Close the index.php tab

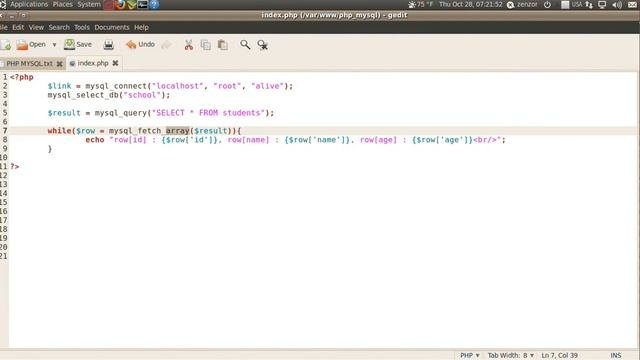[116, 63]
